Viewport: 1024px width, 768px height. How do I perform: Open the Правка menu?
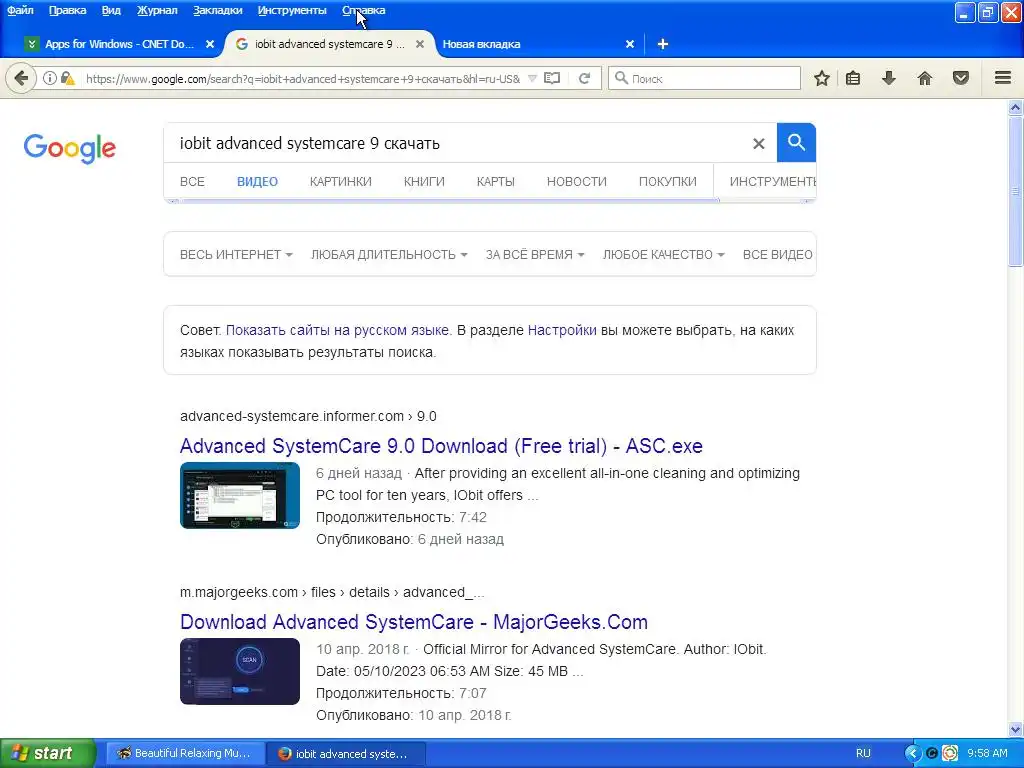coord(67,10)
